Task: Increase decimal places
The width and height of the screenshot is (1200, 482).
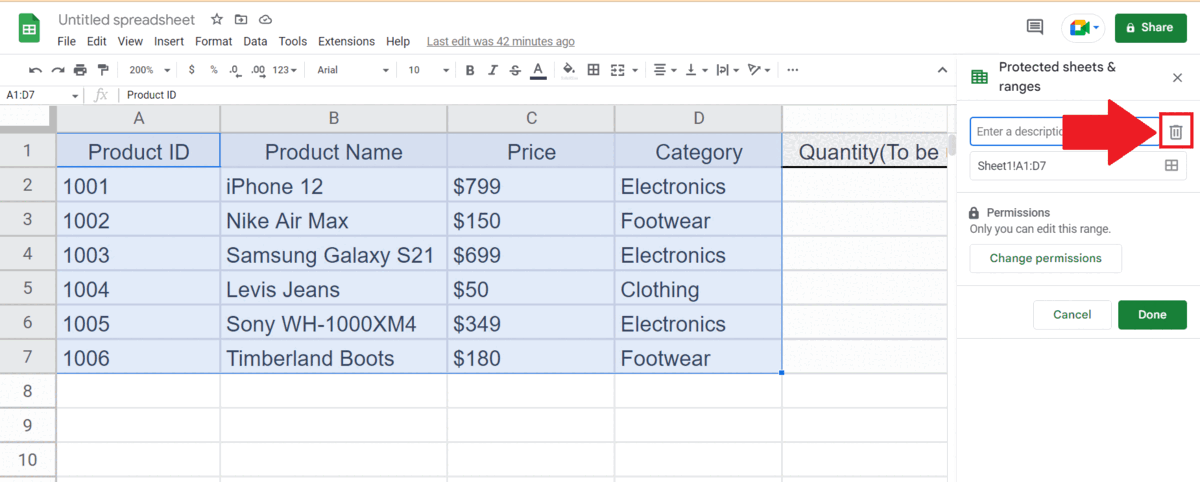Action: 258,70
